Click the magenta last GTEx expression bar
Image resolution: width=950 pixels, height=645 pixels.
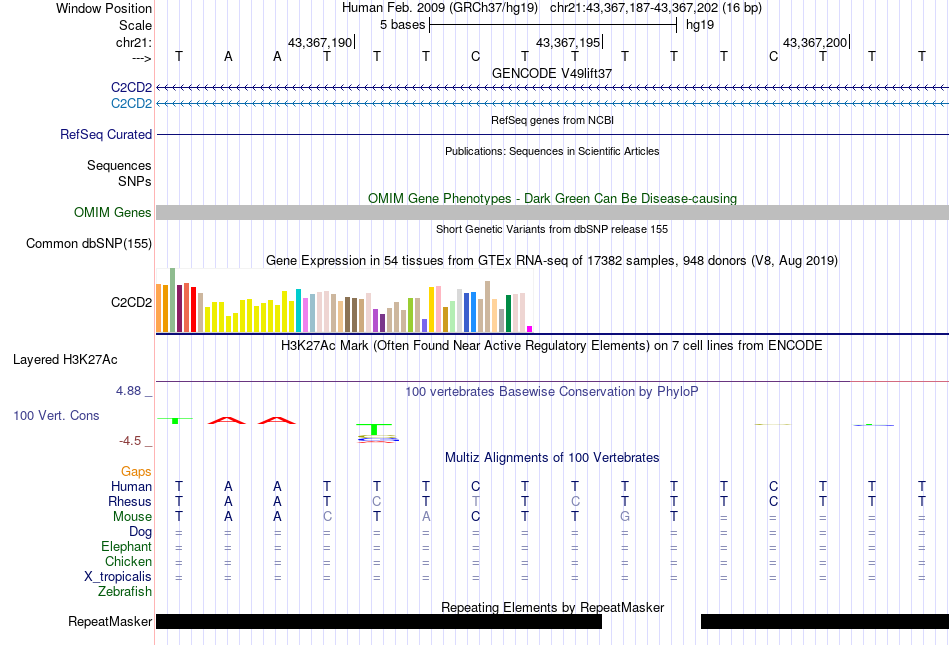point(530,329)
